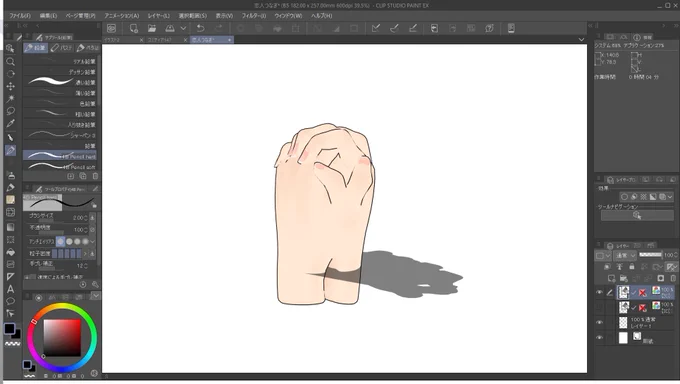Image resolution: width=680 pixels, height=384 pixels.
Task: Open canvas tab list dropdown arrow
Action: point(581,39)
